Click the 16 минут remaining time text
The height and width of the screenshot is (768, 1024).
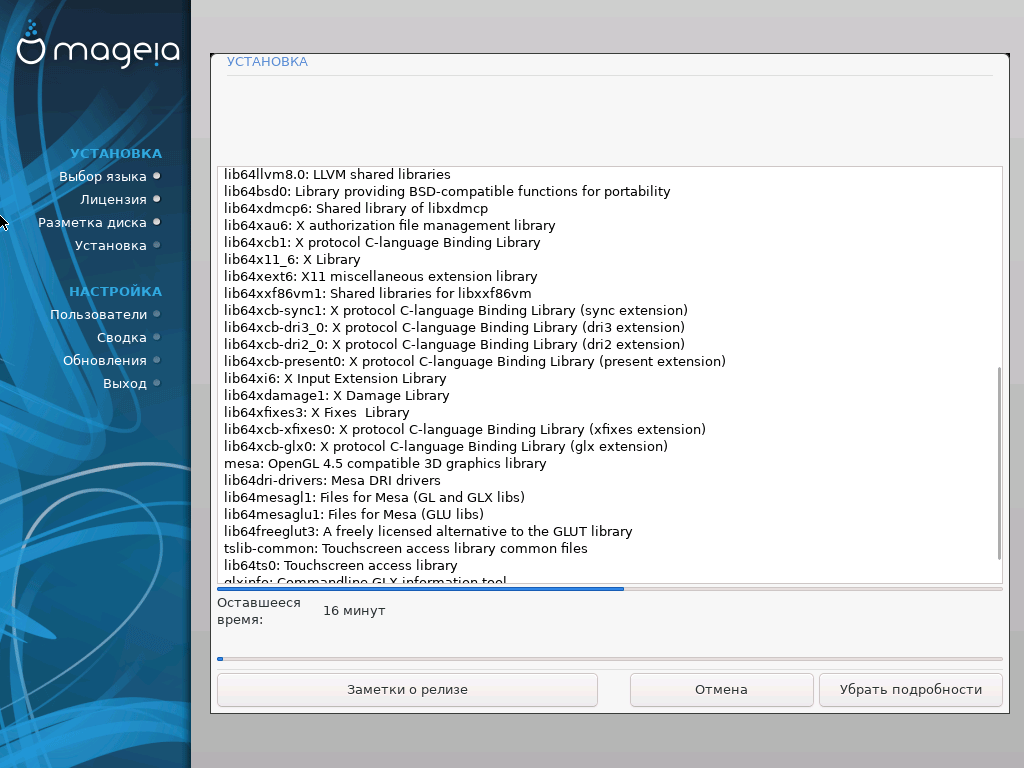354,610
